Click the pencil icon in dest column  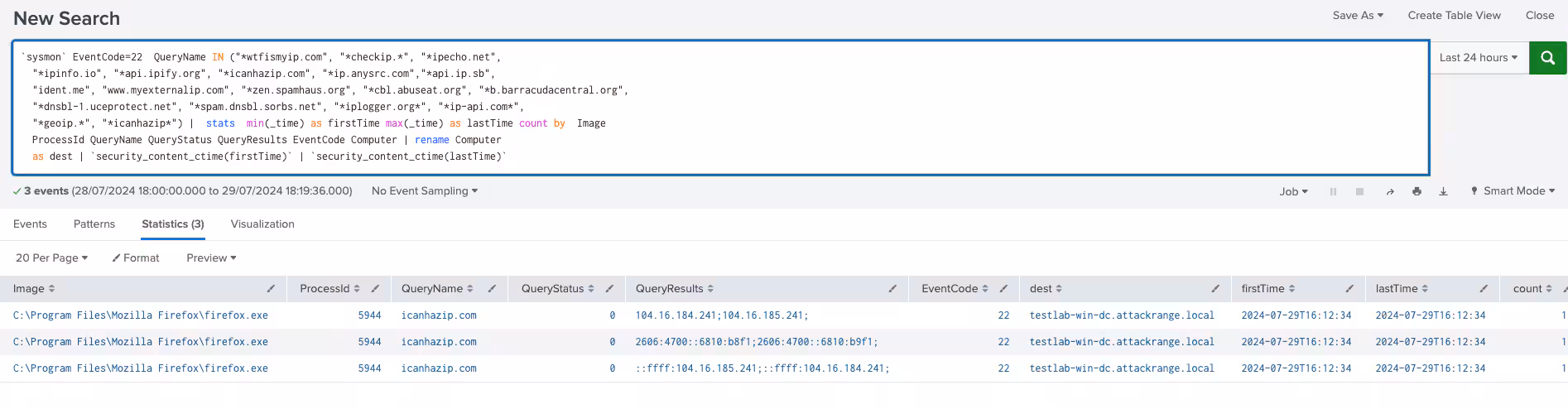[x=1215, y=289]
